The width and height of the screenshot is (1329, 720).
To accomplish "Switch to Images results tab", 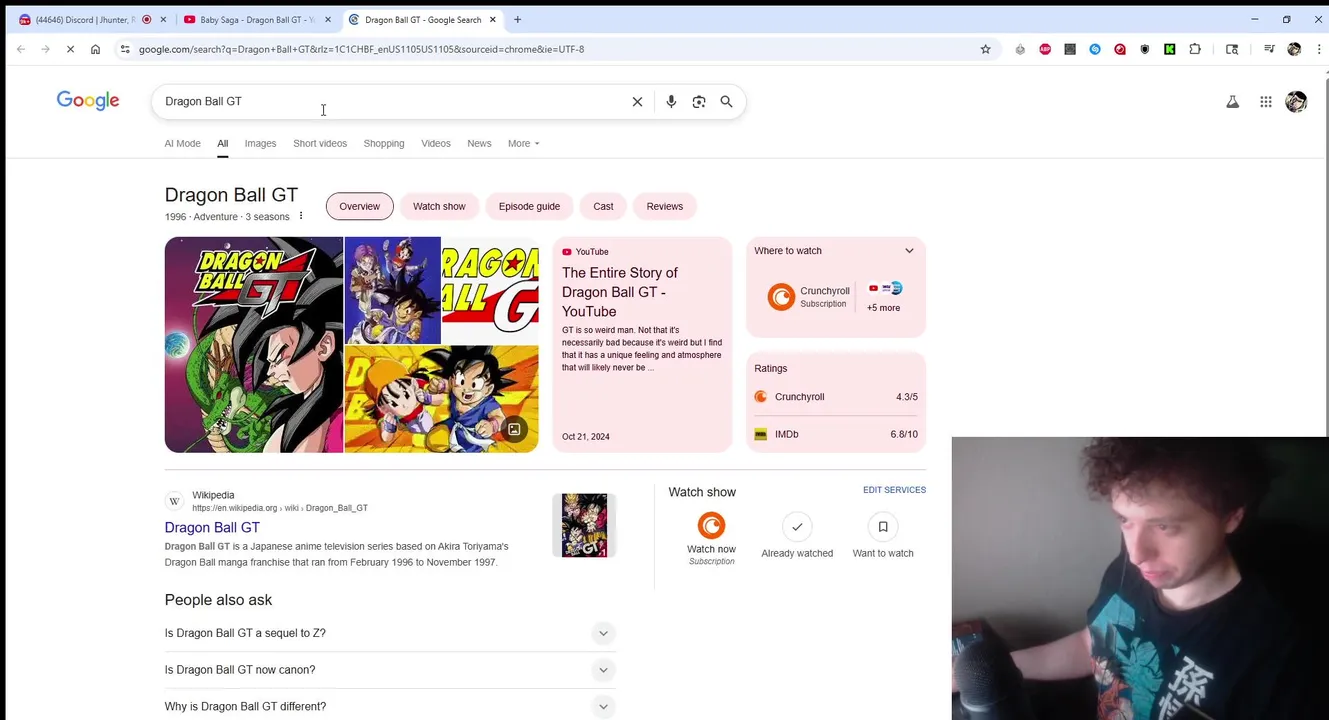I will click(260, 143).
